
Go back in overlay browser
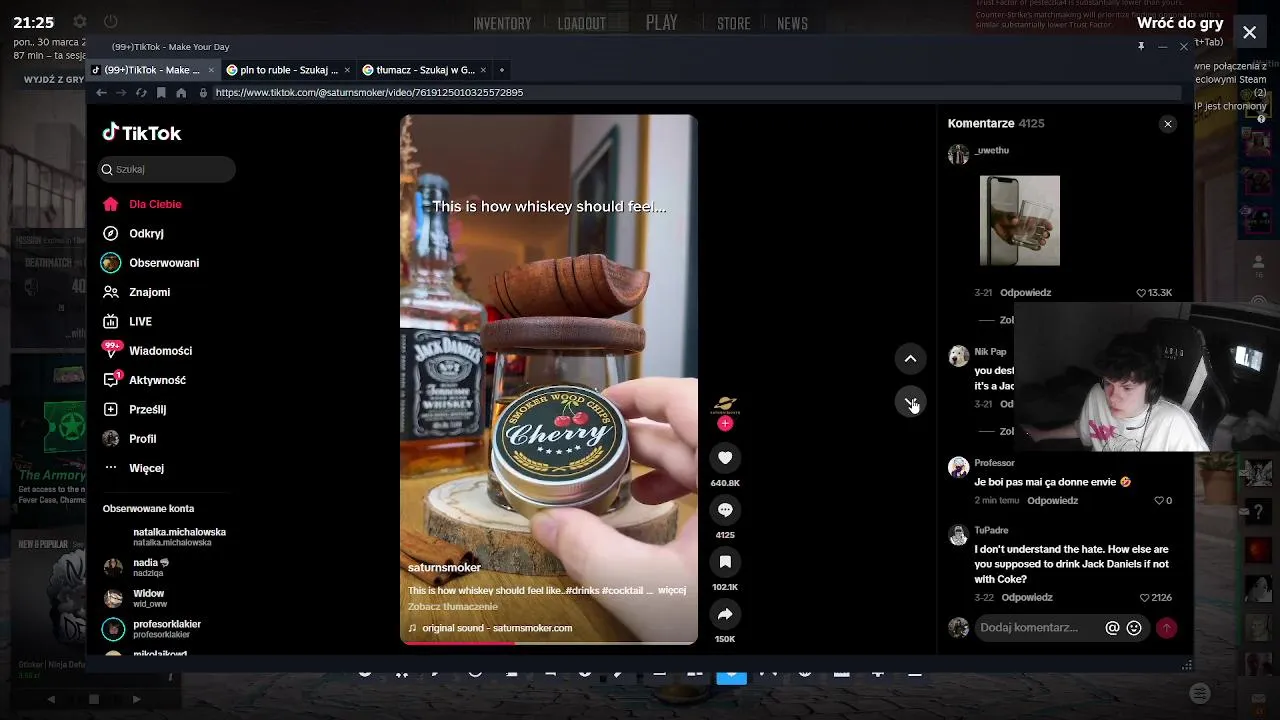[x=101, y=93]
